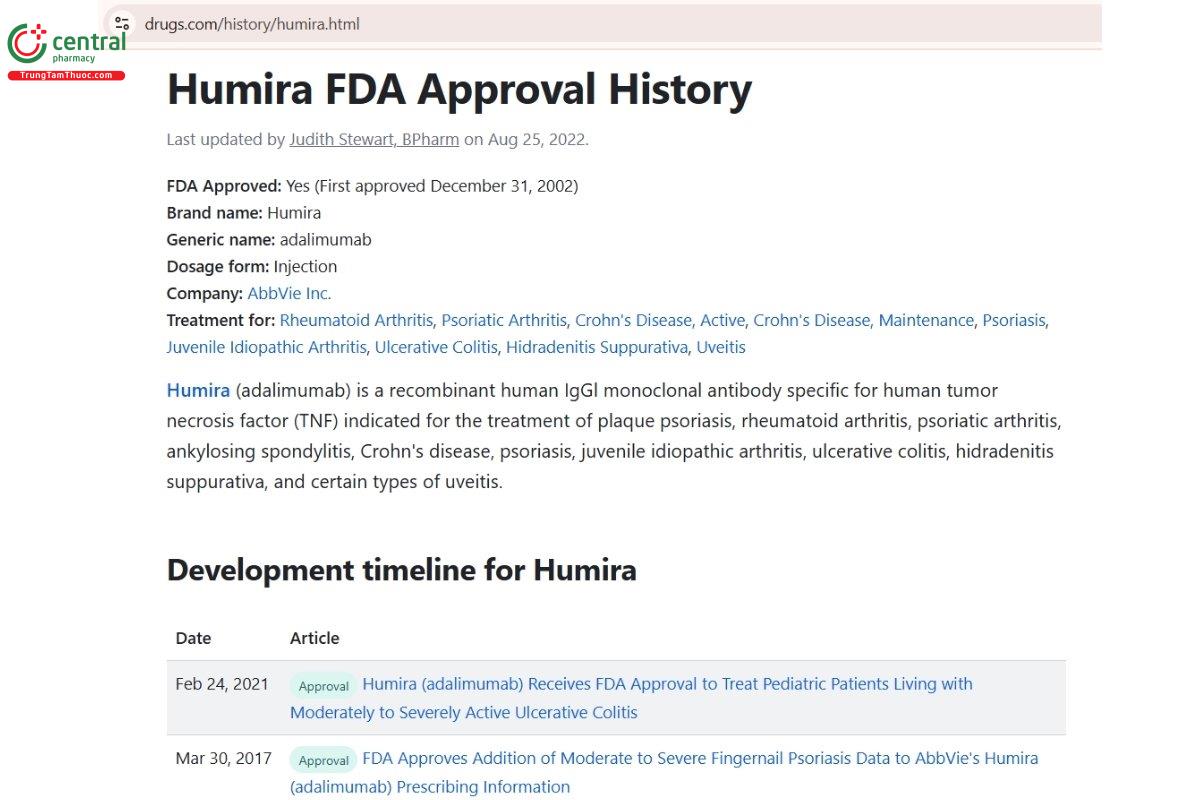Click the drugs.com/history/humira.html address bar
Image resolution: width=1200 pixels, height=800 pixels.
point(252,23)
